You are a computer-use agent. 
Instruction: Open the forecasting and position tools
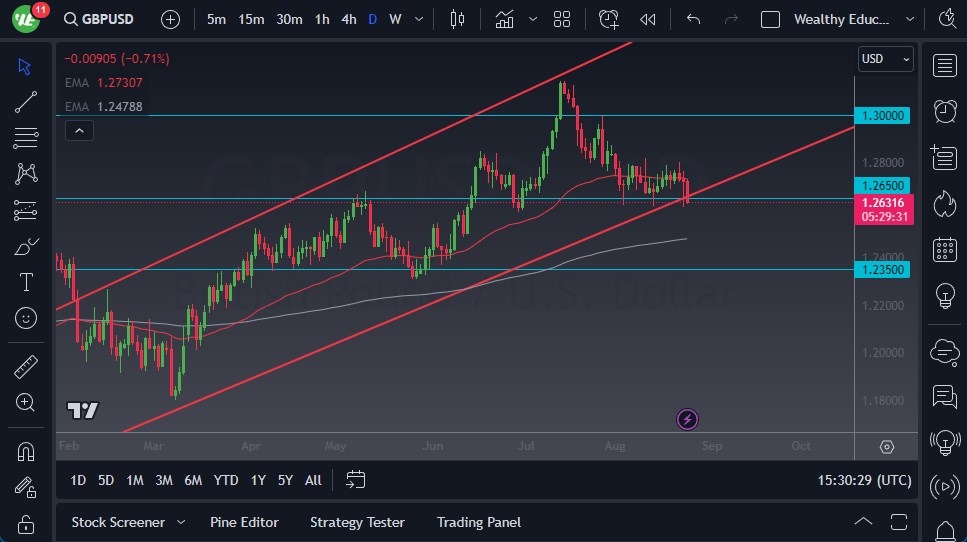[25, 210]
